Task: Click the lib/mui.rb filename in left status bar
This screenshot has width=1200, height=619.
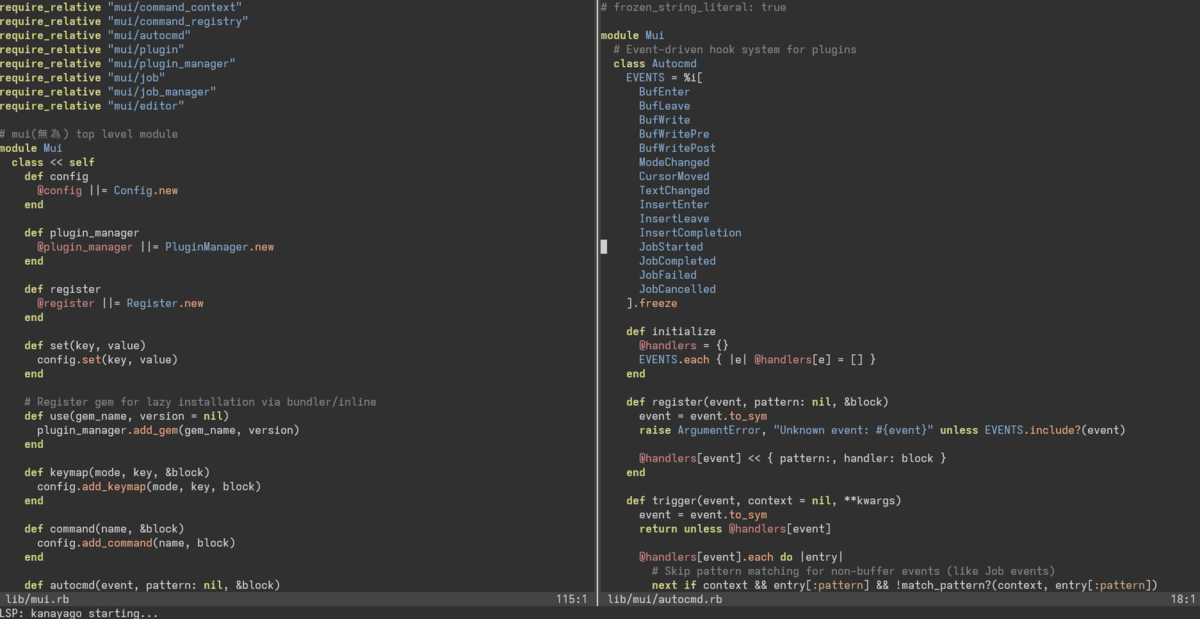Action: pyautogui.click(x=37, y=600)
